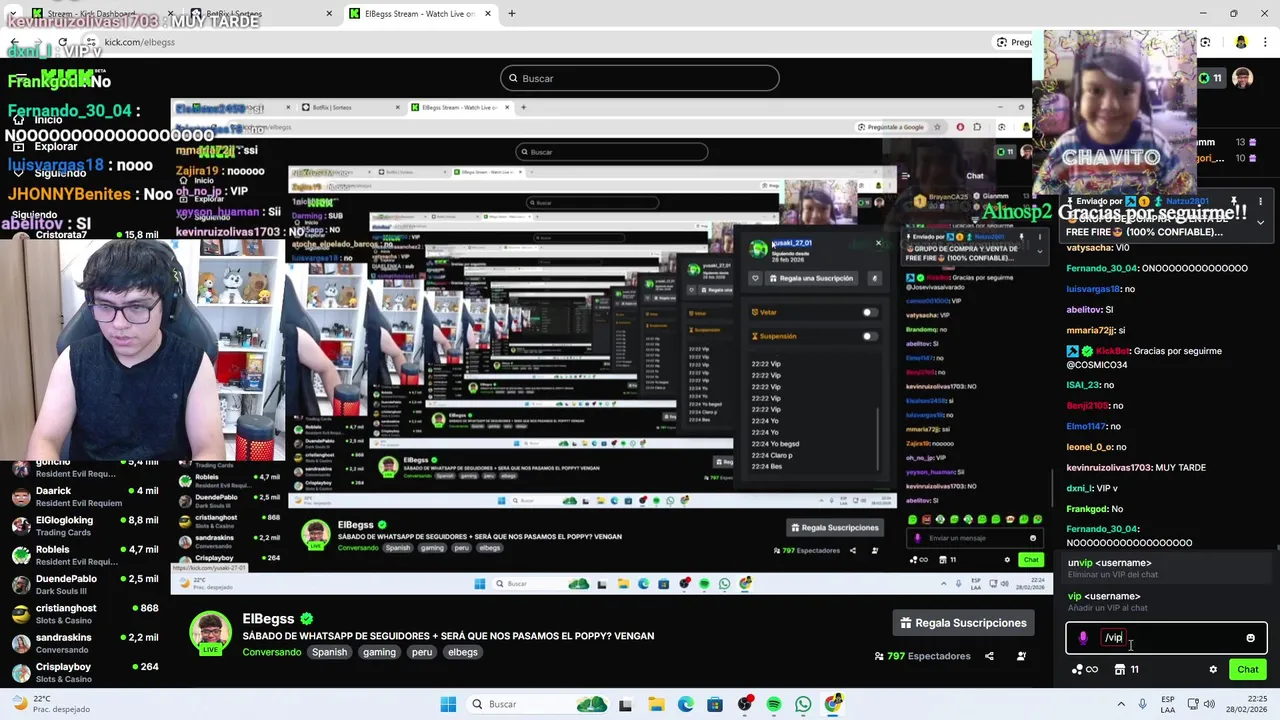Open the ElBegss LIVE avatar

click(210, 633)
